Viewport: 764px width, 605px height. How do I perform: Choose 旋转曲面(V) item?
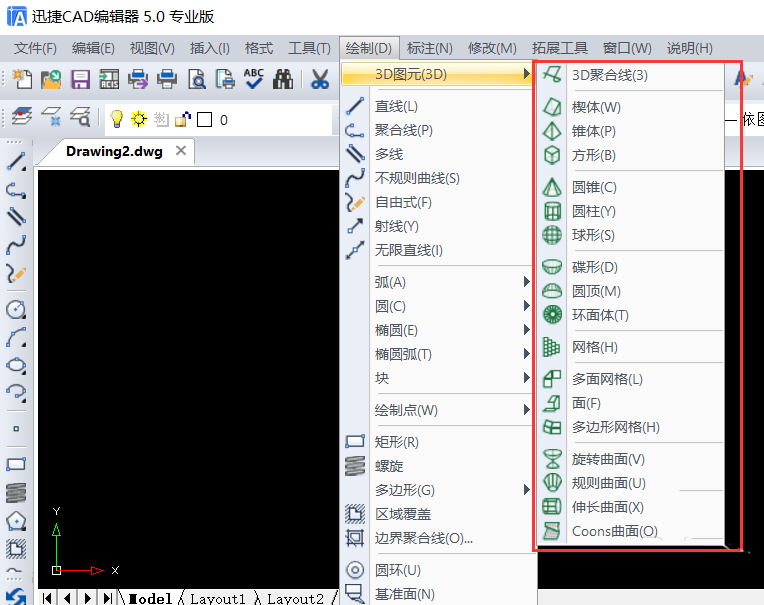tap(630, 459)
